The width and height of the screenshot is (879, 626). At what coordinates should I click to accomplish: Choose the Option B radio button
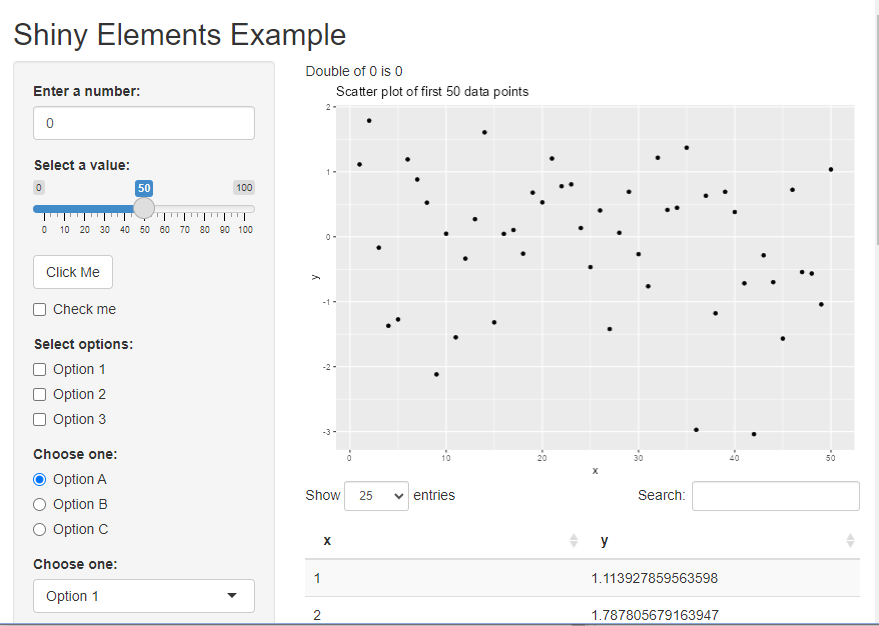(40, 504)
